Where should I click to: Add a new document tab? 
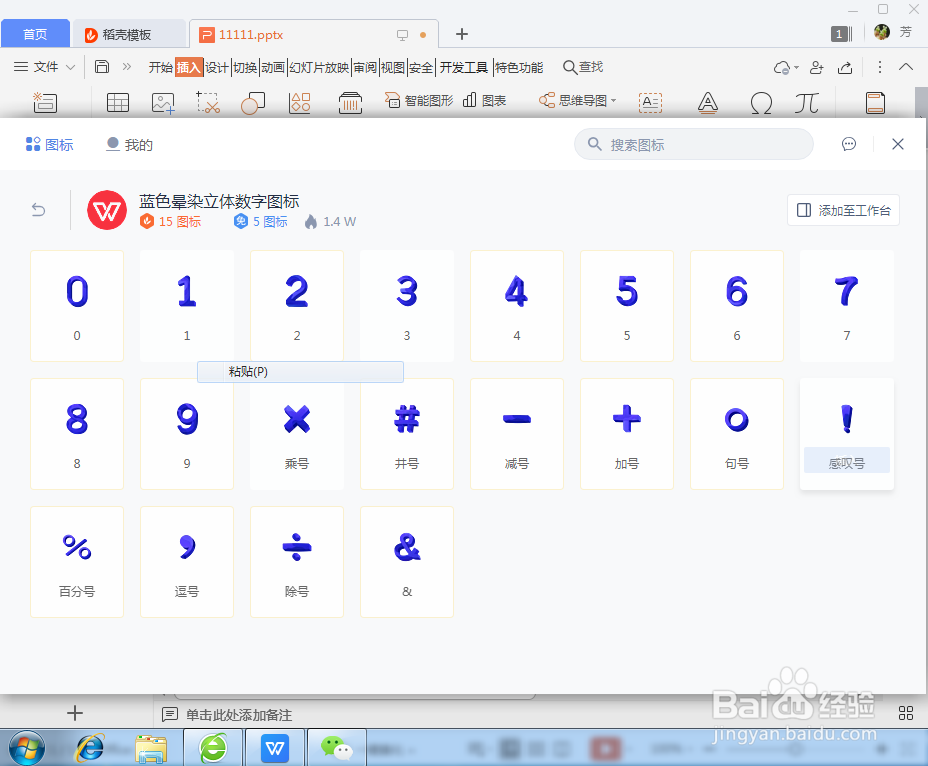[462, 34]
